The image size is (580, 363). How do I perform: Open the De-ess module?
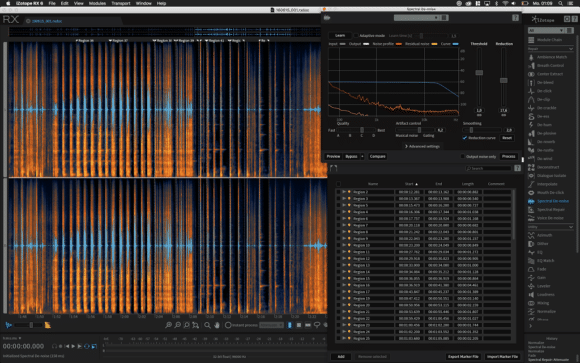[x=539, y=117]
